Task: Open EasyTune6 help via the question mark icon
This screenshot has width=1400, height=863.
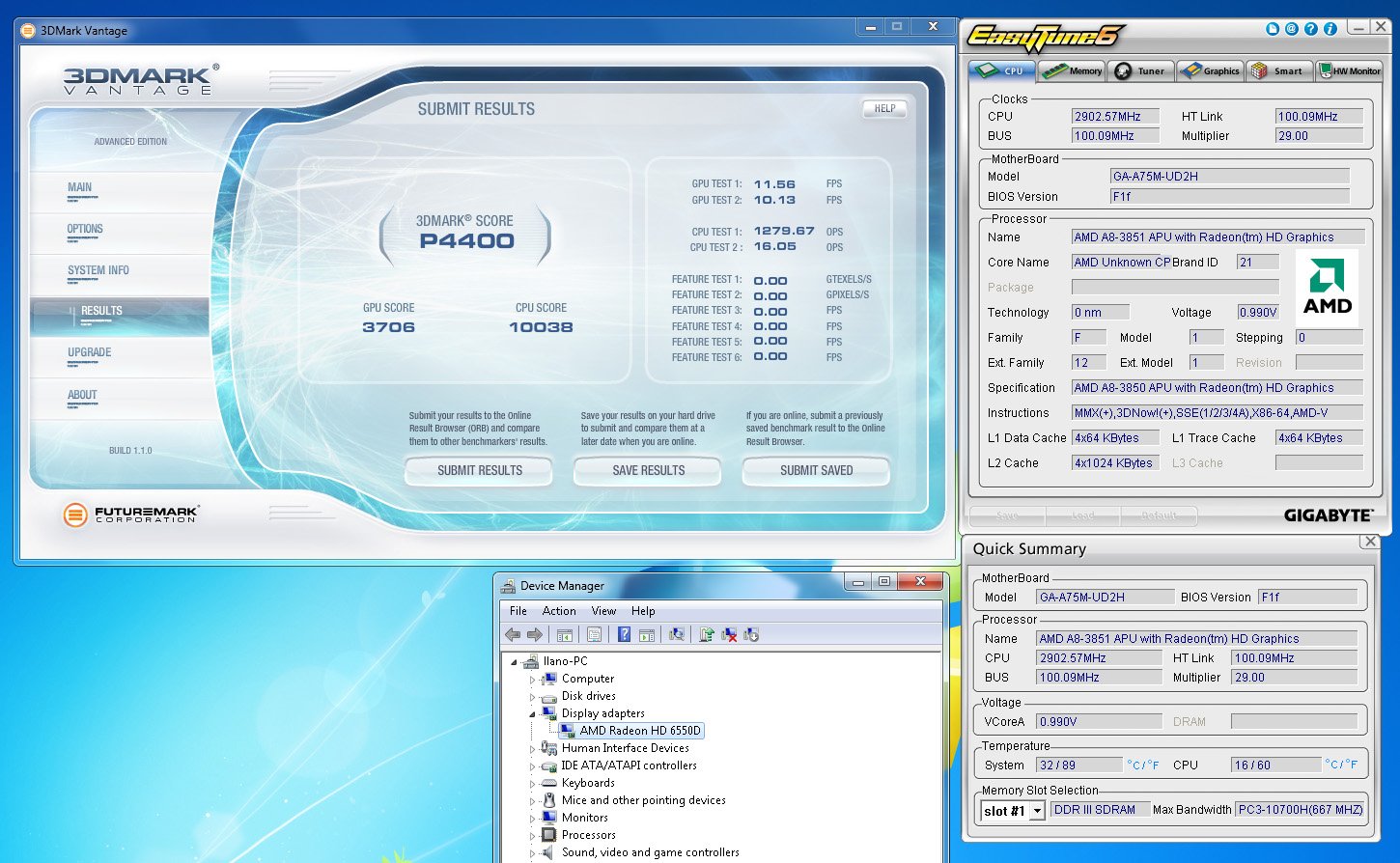Action: click(x=1310, y=28)
